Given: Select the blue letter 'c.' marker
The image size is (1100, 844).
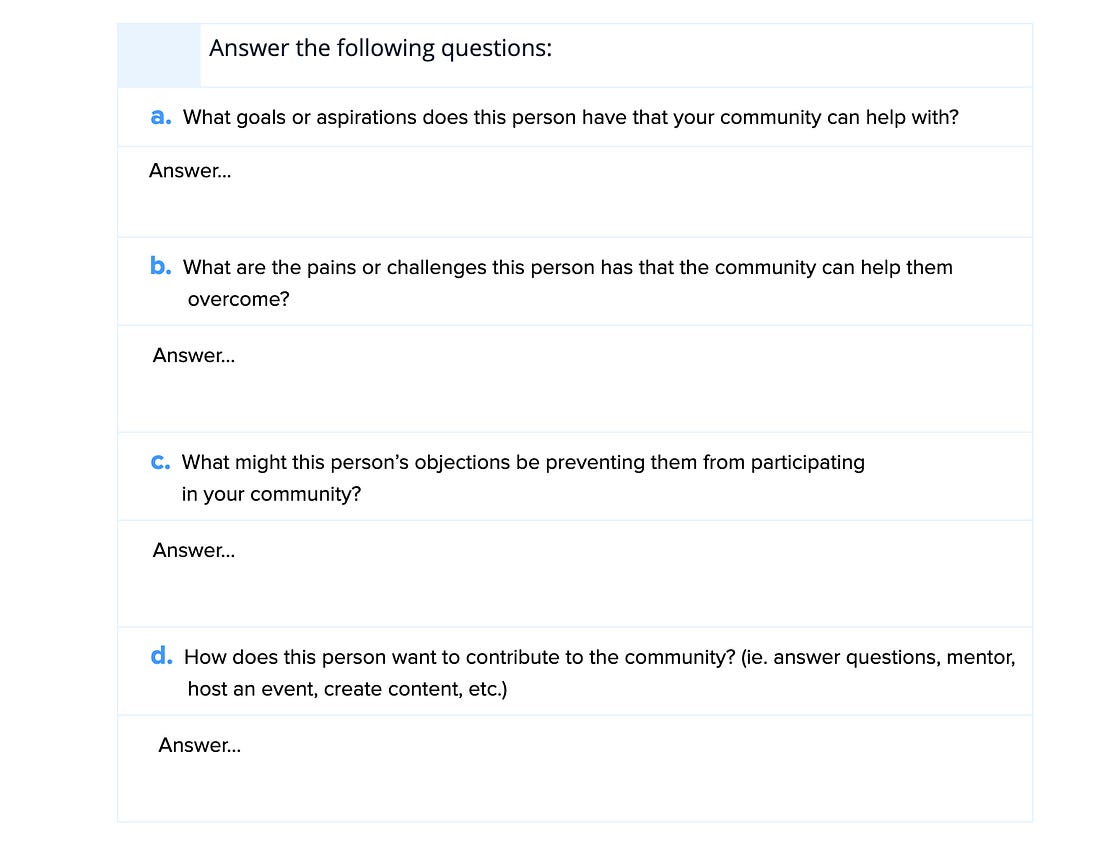Looking at the screenshot, I should click(x=161, y=462).
